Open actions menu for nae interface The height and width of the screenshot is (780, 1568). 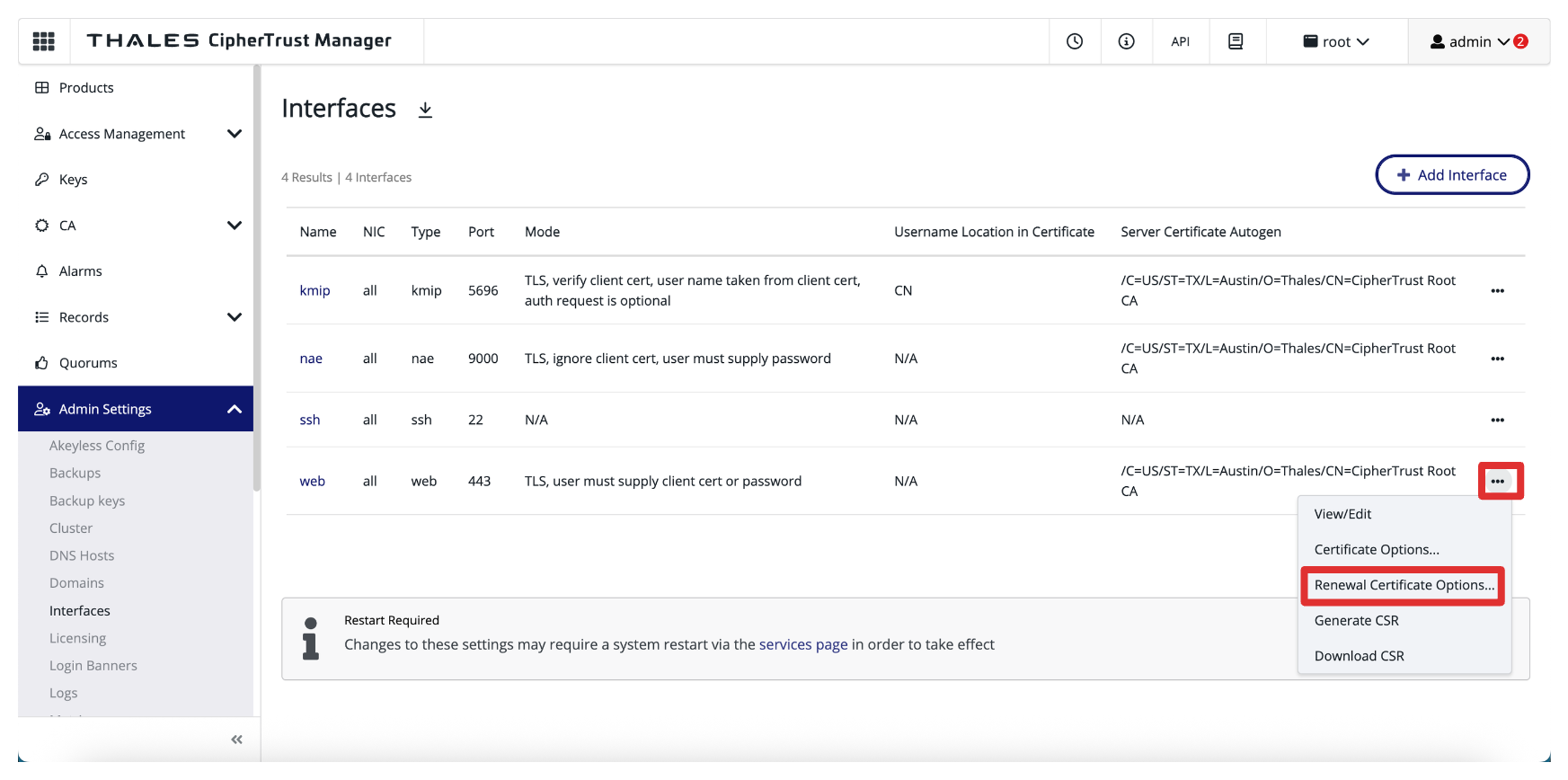tap(1497, 359)
